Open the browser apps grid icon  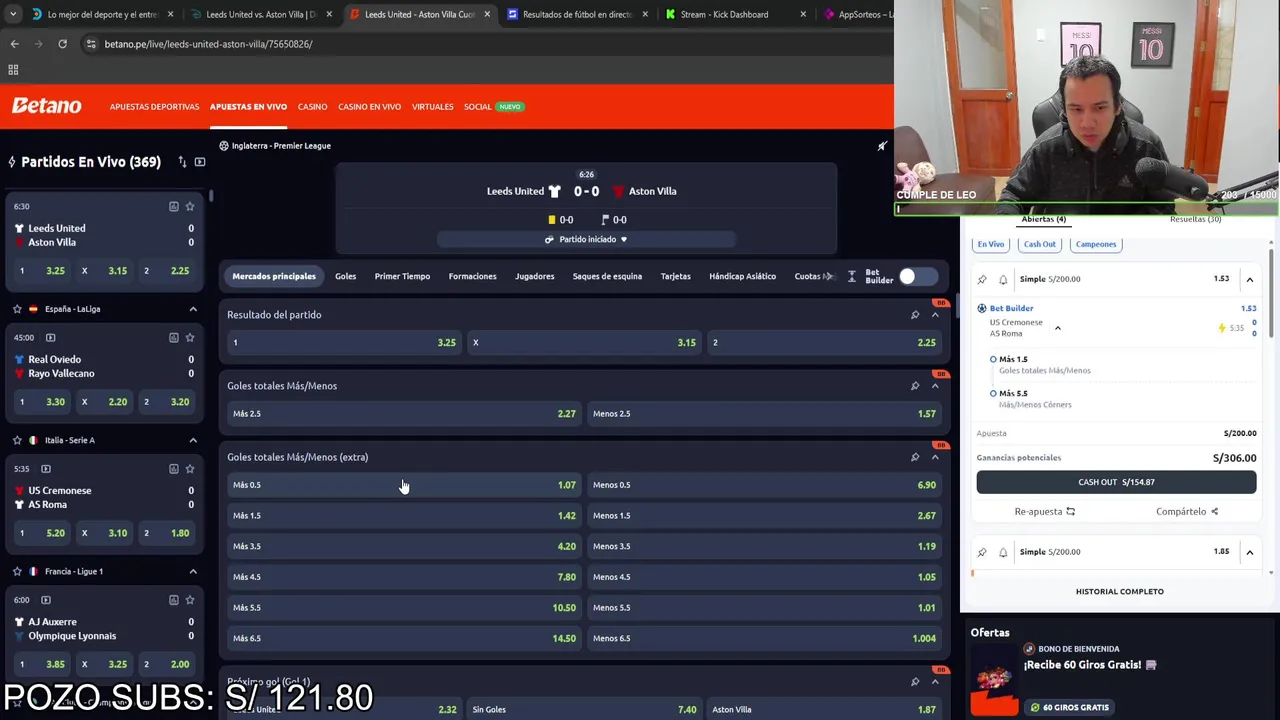pos(13,70)
